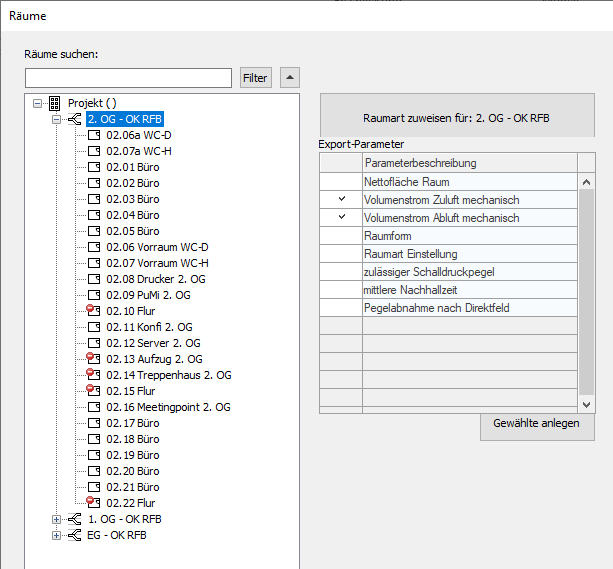Screen dimensions: 613x569
Task: Click room icon of 02.06 Vorraum WC-D
Action: click(x=94, y=248)
